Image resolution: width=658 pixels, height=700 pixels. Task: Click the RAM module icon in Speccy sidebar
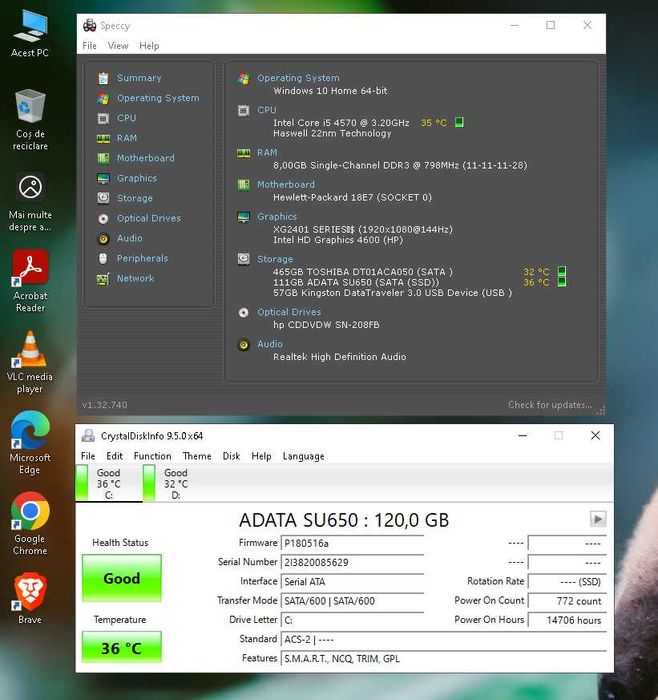(x=103, y=138)
